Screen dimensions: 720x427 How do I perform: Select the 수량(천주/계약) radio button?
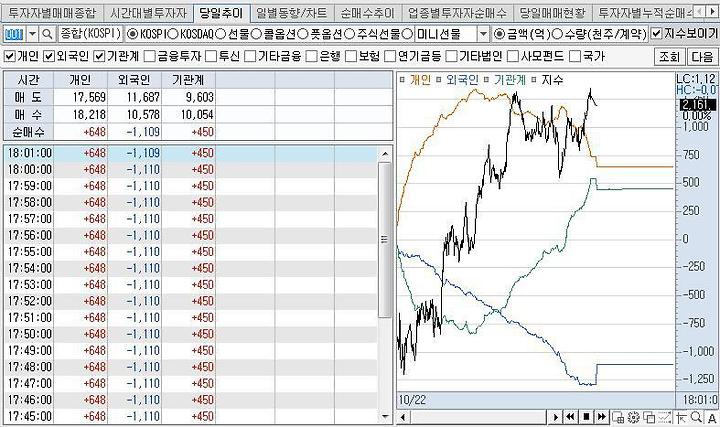coord(557,34)
